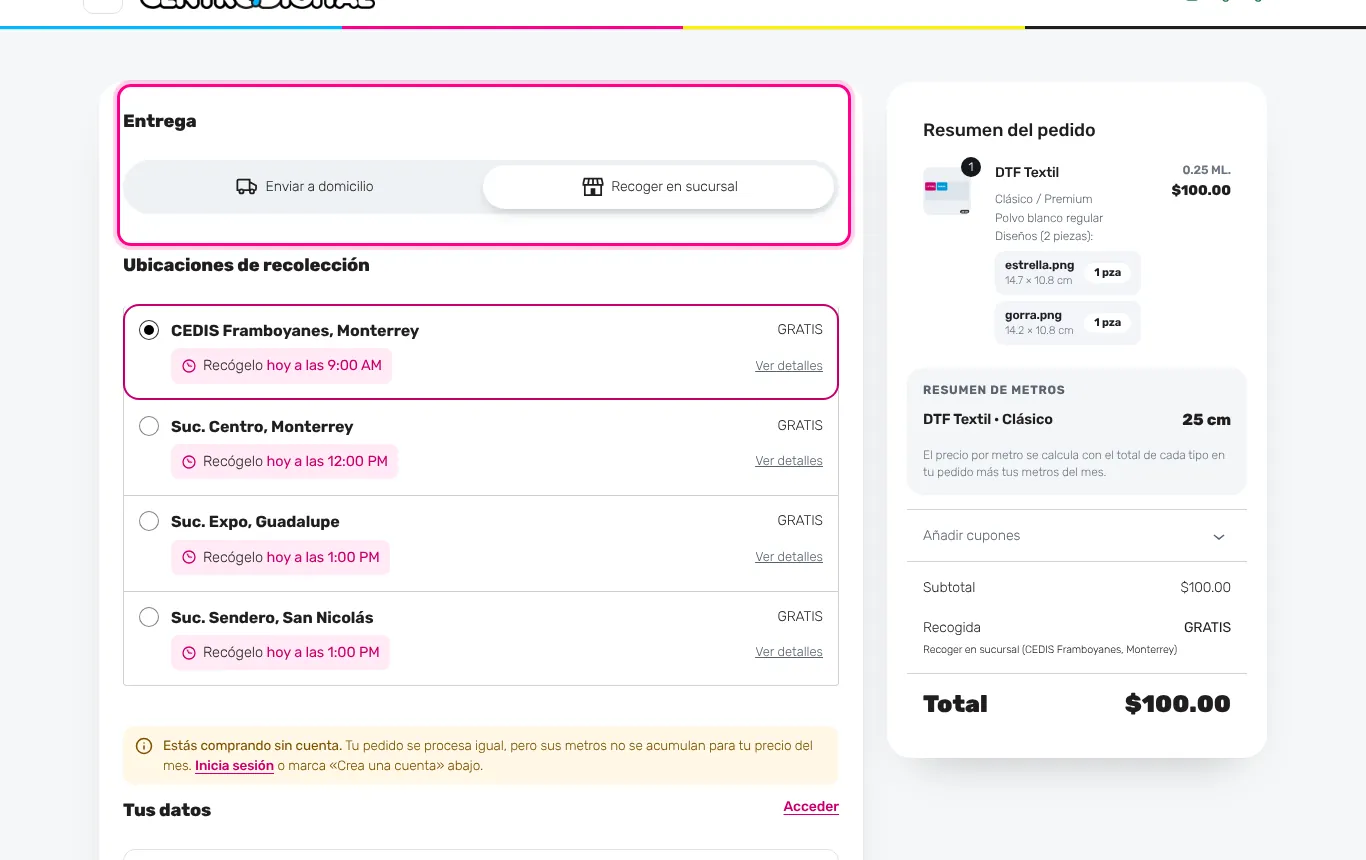1366x860 pixels.
Task: Select CEDIS Framboyanes, Monterrey radio button
Action: [149, 330]
